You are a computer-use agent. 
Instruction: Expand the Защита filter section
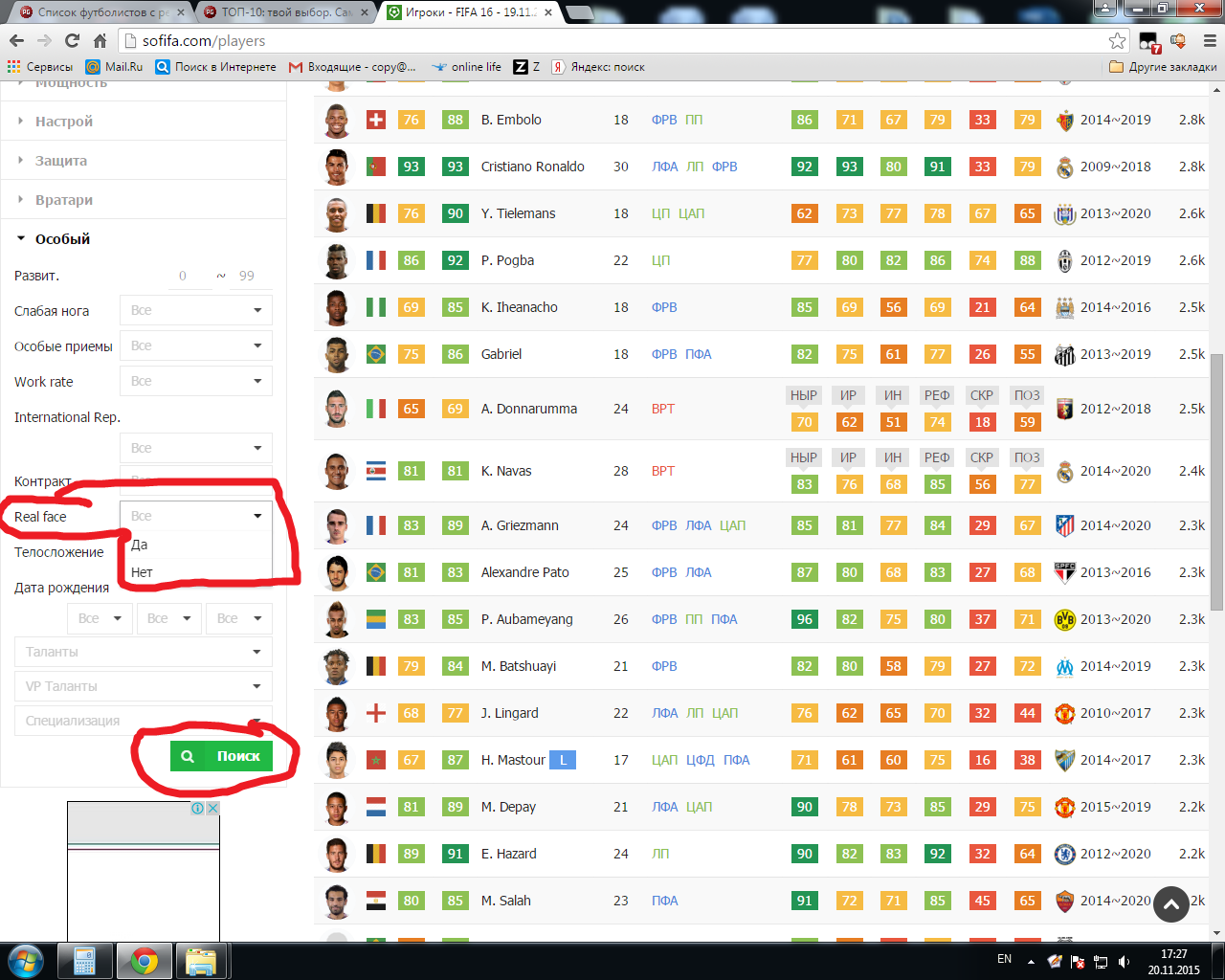(x=61, y=161)
